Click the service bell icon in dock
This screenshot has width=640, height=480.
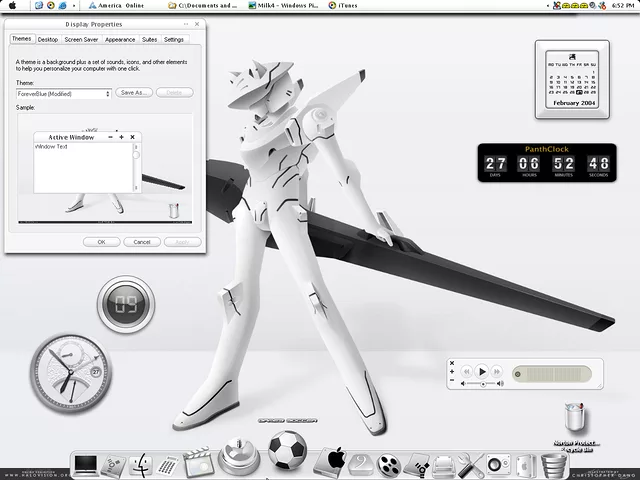(239, 457)
